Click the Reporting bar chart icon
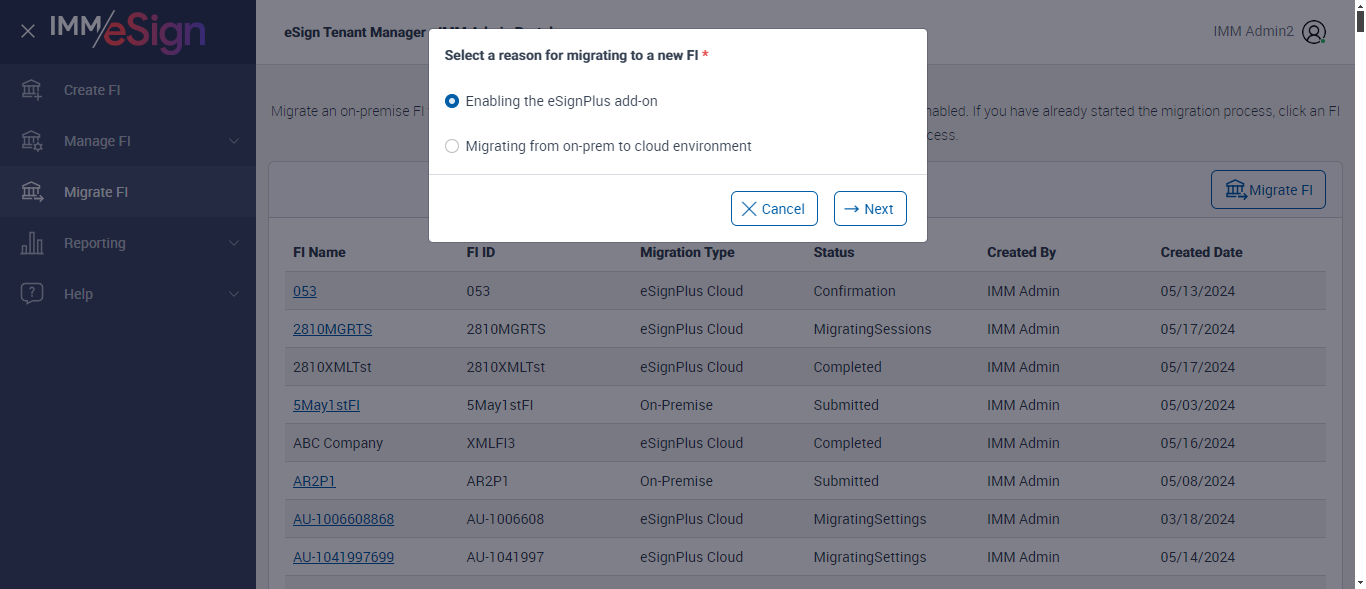 pyautogui.click(x=32, y=243)
